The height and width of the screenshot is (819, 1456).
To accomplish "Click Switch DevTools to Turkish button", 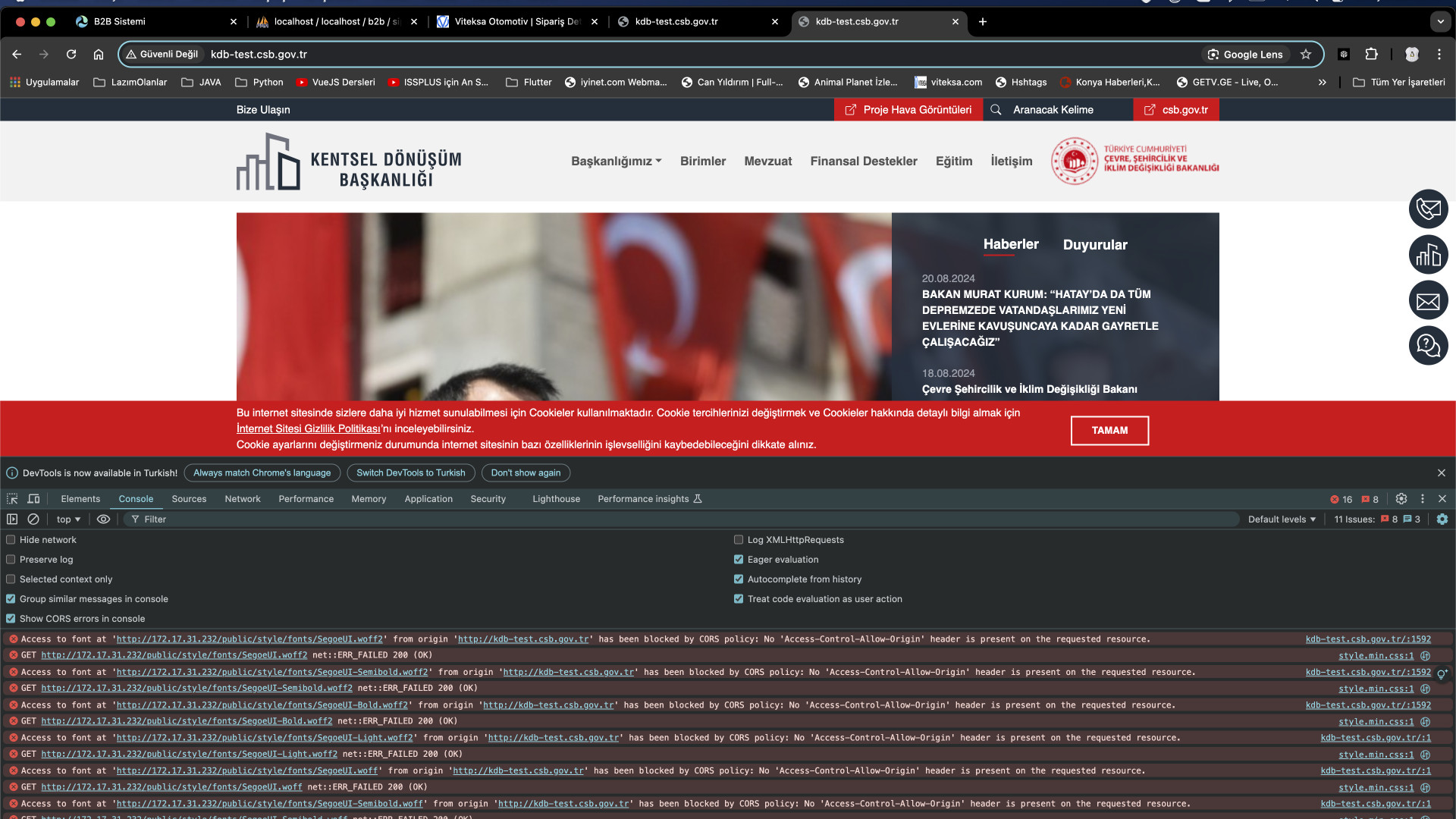I will tap(410, 473).
